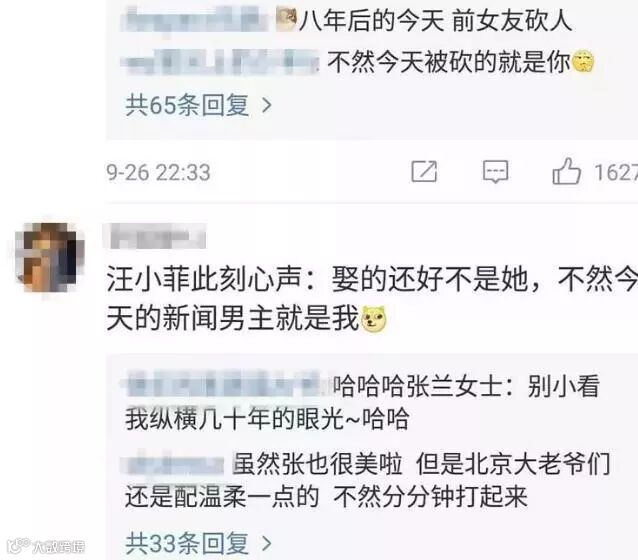
Task: Click the chevron after 共65条回复
Action: point(267,106)
